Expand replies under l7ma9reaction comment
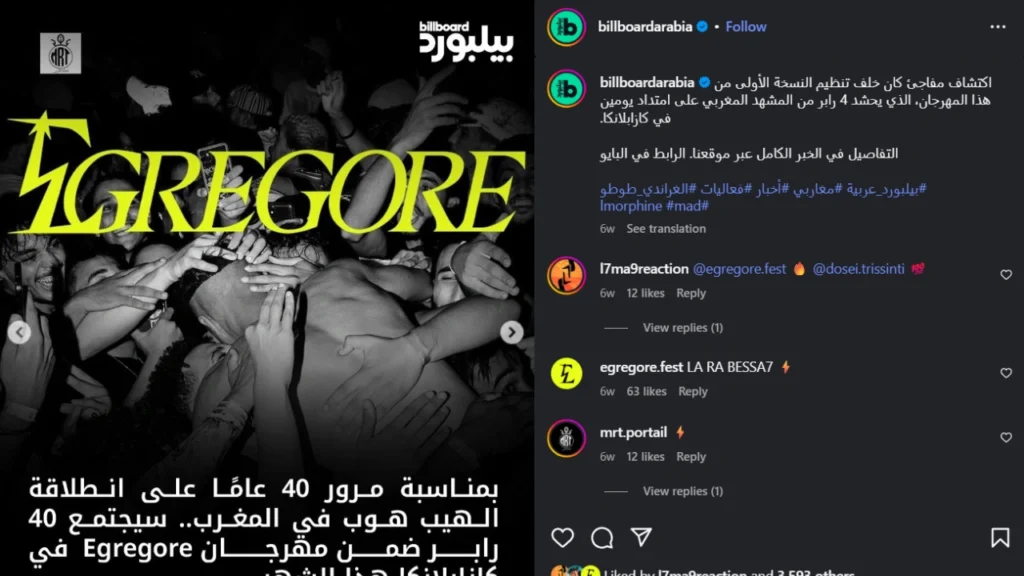The image size is (1024, 576). point(682,327)
